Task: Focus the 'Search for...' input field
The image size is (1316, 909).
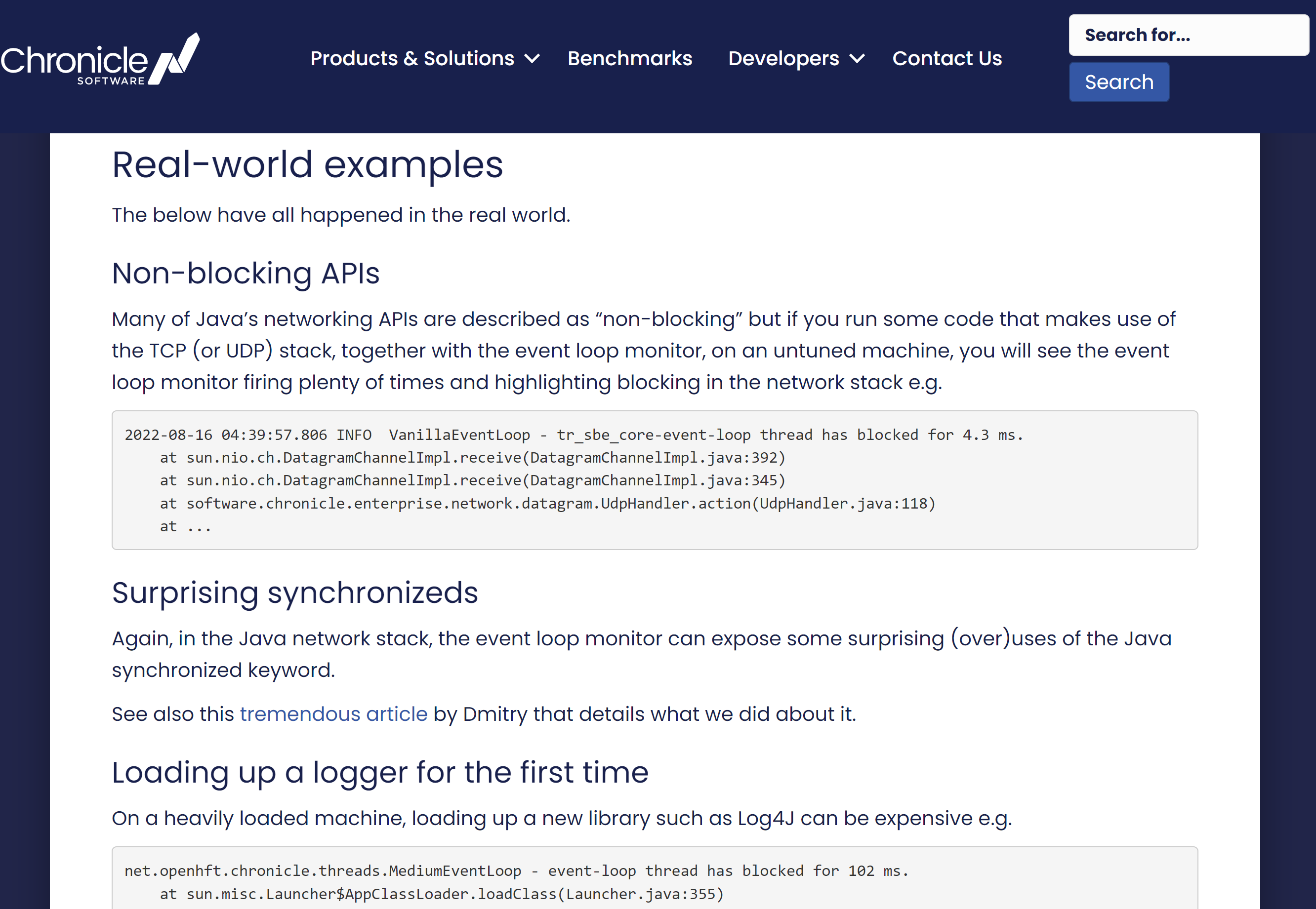Action: [1188, 36]
